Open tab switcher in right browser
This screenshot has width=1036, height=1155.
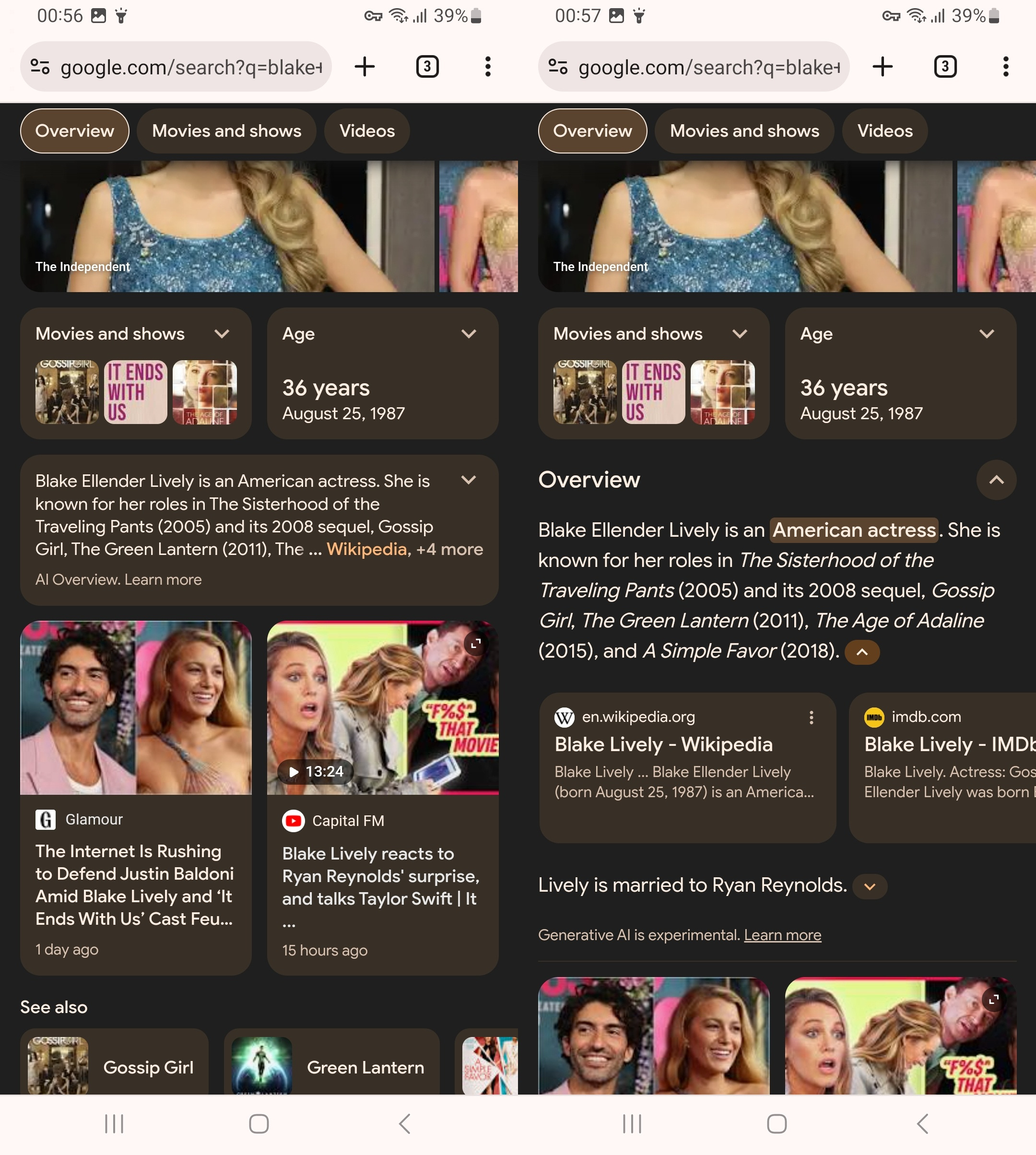pos(945,67)
